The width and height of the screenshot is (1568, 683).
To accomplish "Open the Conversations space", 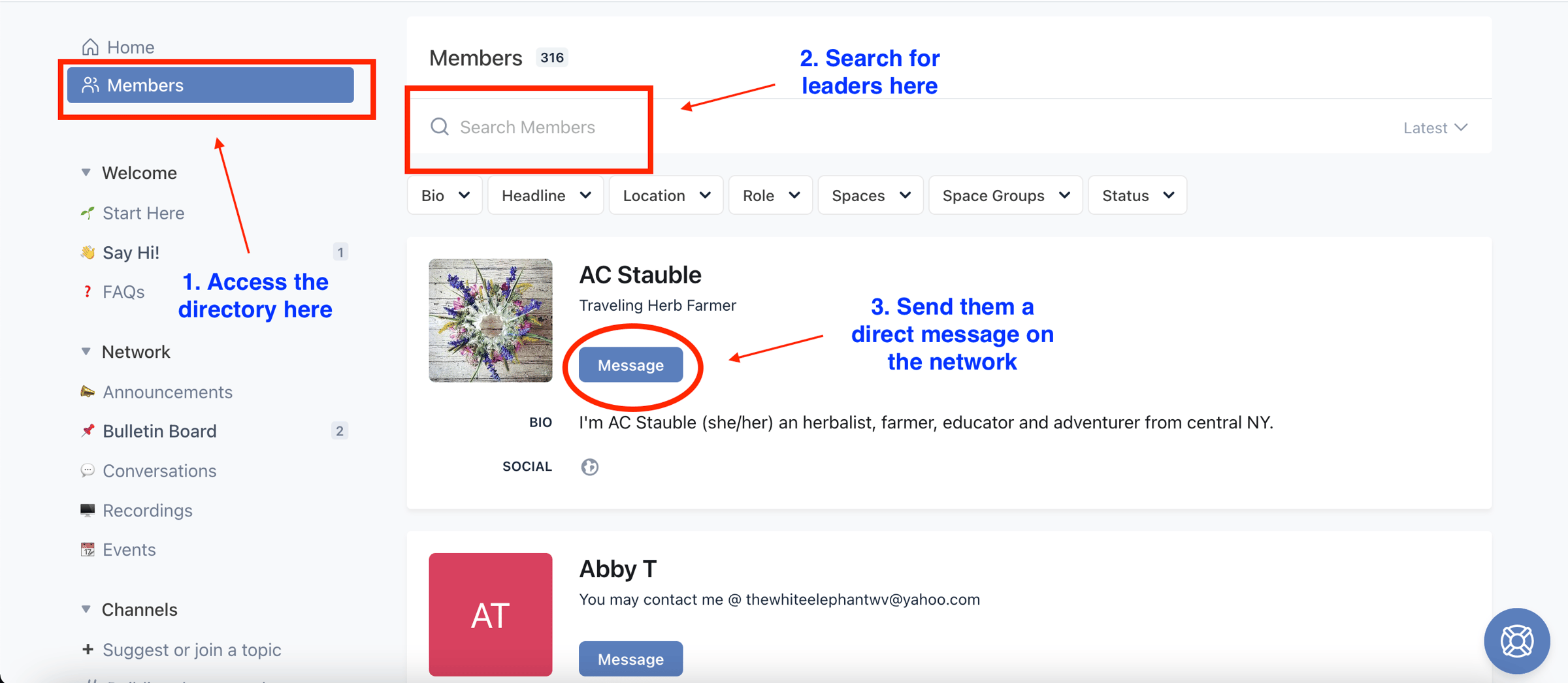I will (x=159, y=471).
